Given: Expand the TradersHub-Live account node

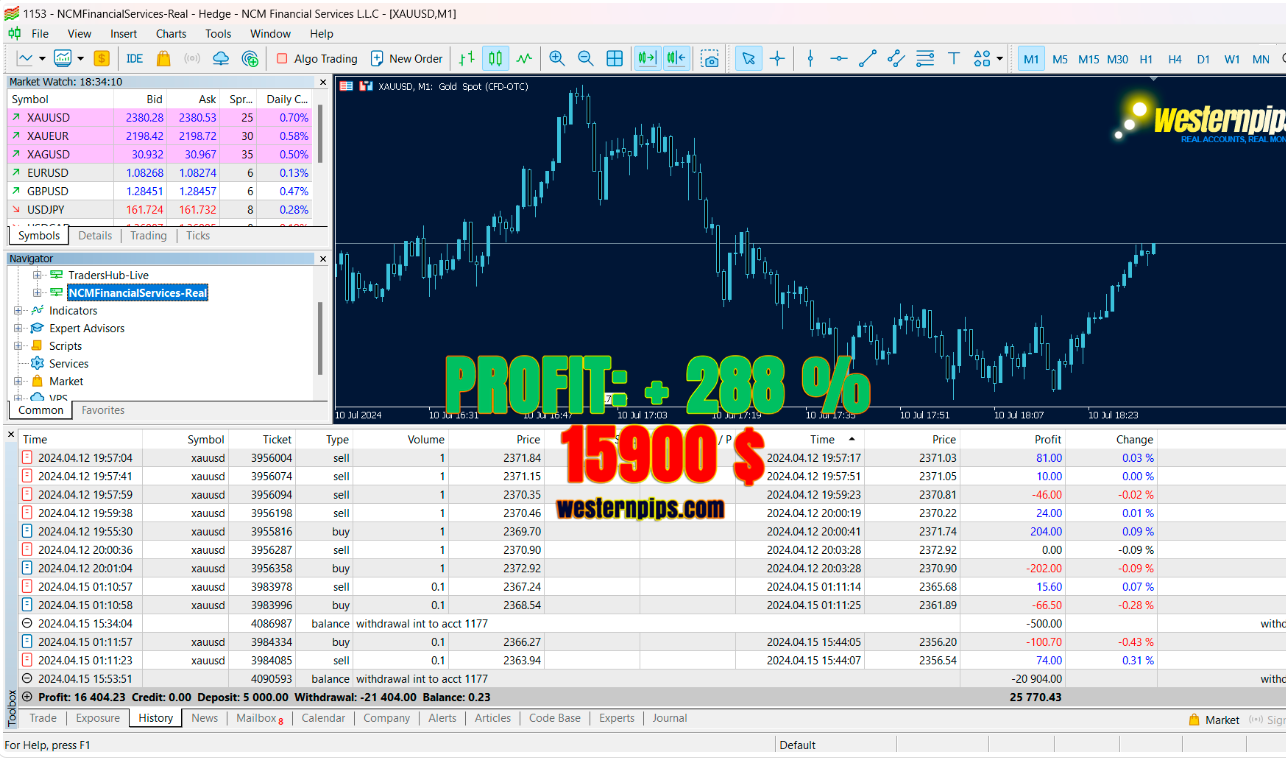Looking at the screenshot, I should tap(37, 275).
